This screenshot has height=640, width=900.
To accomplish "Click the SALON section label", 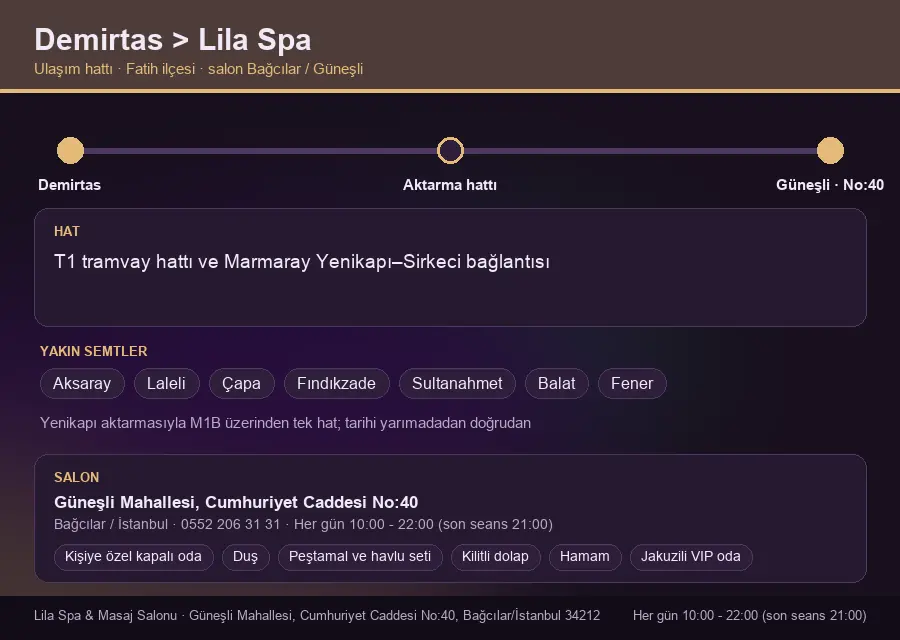I will click(x=76, y=478).
